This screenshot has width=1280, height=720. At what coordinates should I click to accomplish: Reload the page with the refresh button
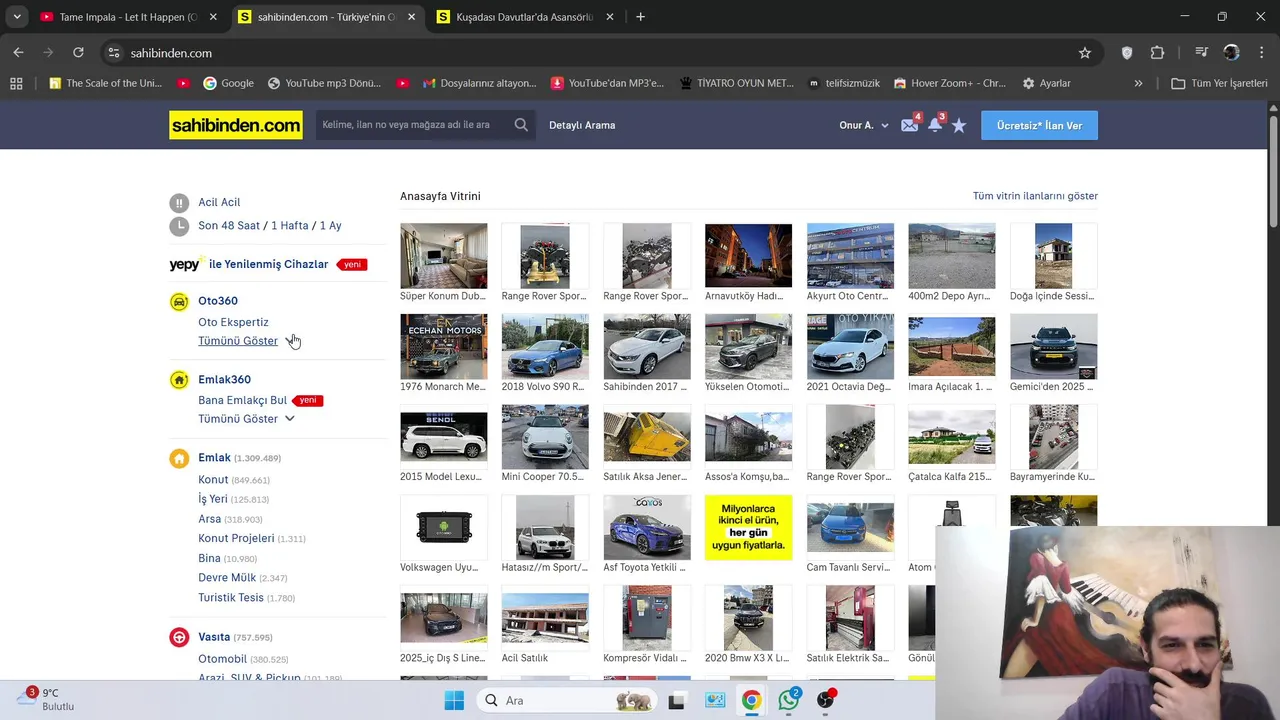click(78, 53)
